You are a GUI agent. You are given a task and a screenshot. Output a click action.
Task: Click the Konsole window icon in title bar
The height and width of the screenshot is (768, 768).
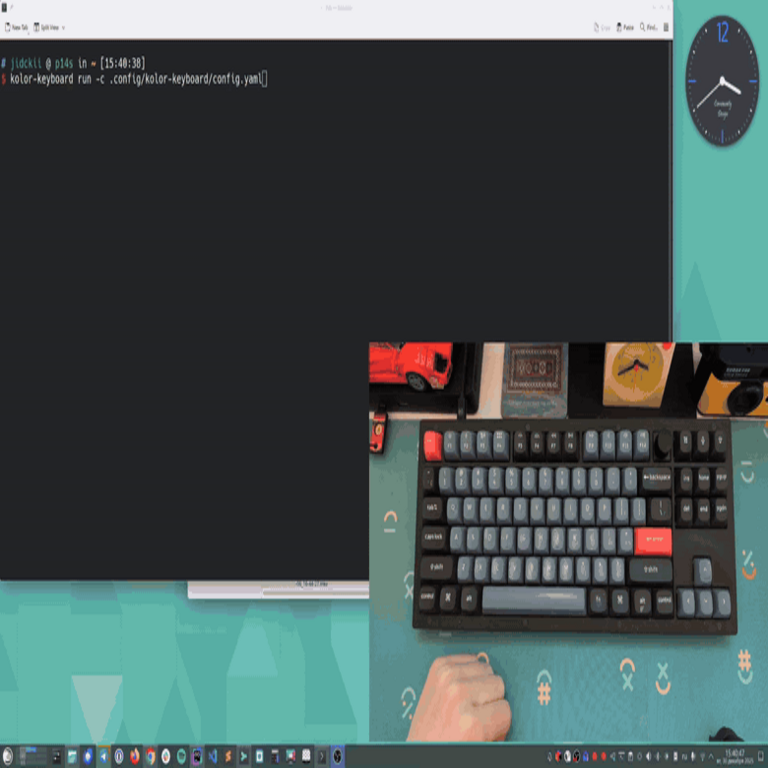[x=4, y=7]
